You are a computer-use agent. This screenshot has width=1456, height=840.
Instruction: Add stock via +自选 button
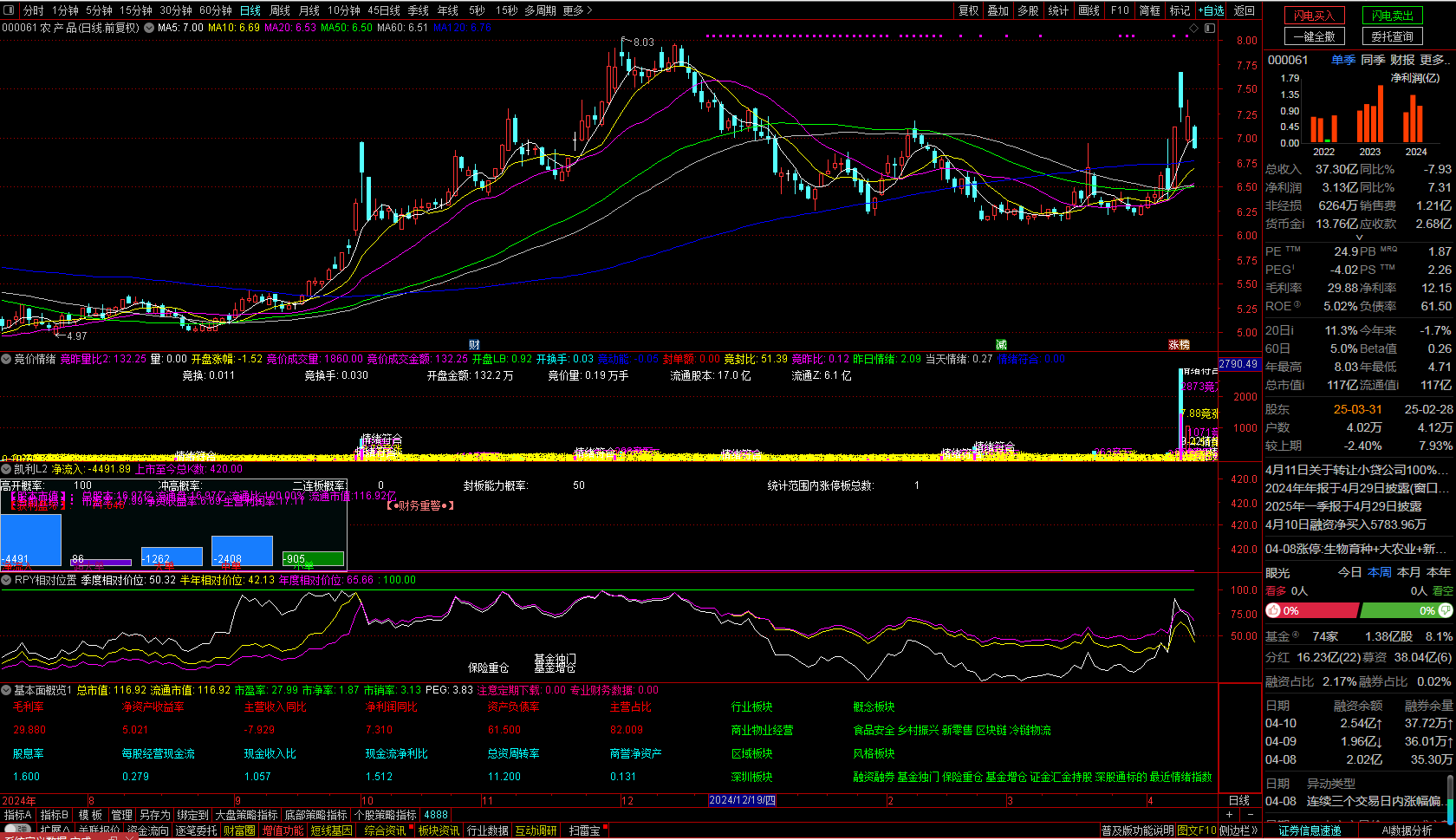pyautogui.click(x=1212, y=10)
